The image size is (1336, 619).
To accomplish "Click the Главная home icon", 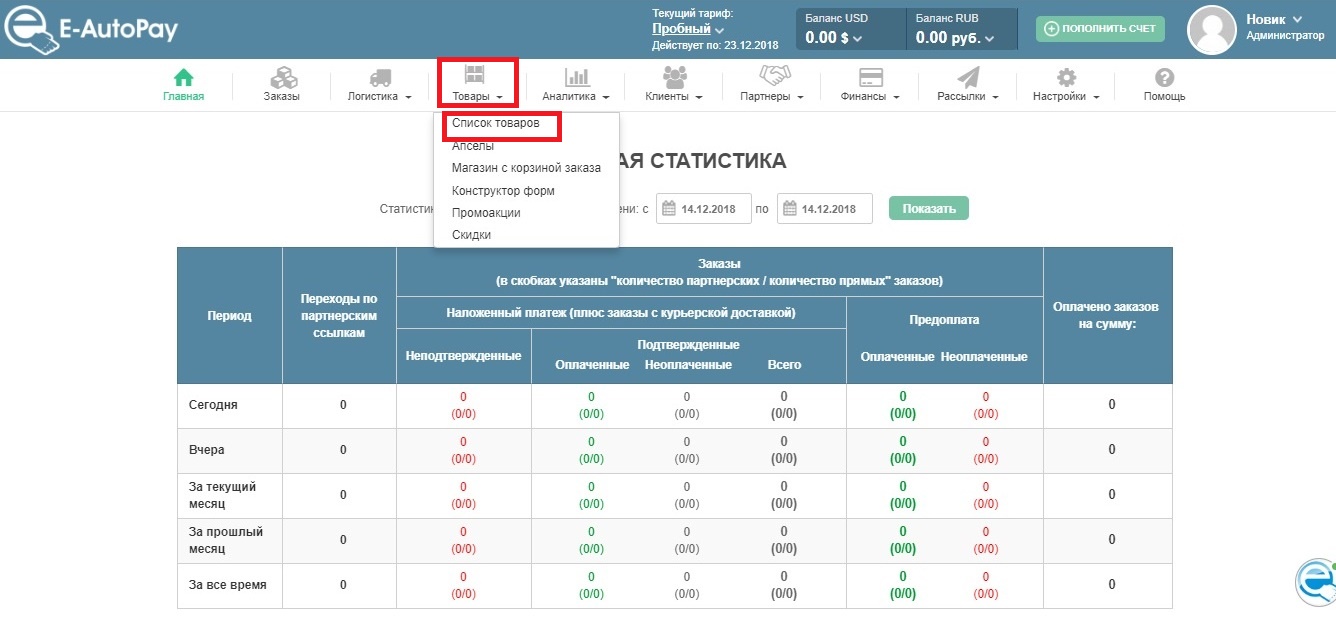I will click(183, 77).
